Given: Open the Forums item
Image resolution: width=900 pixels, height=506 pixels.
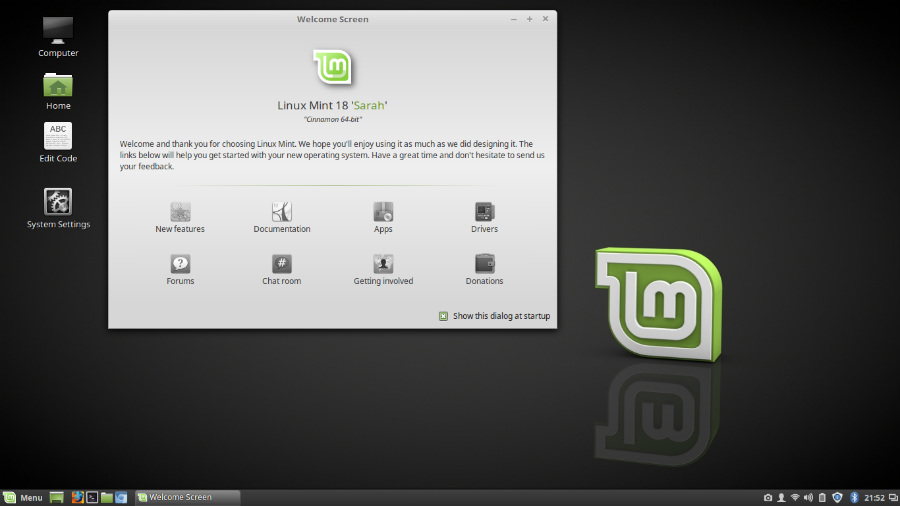Looking at the screenshot, I should [180, 270].
